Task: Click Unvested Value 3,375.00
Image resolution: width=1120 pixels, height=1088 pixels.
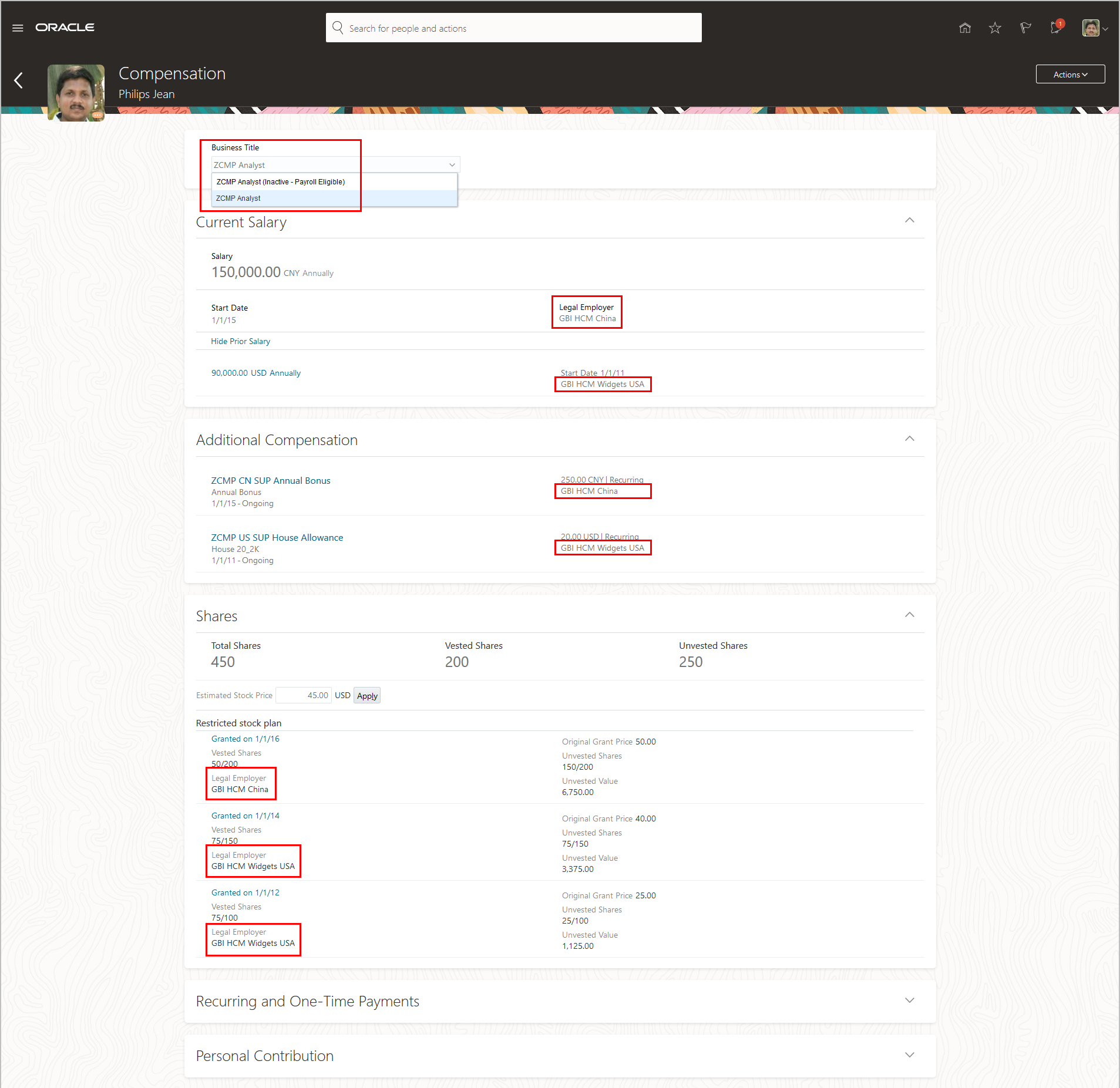Action: [x=578, y=869]
